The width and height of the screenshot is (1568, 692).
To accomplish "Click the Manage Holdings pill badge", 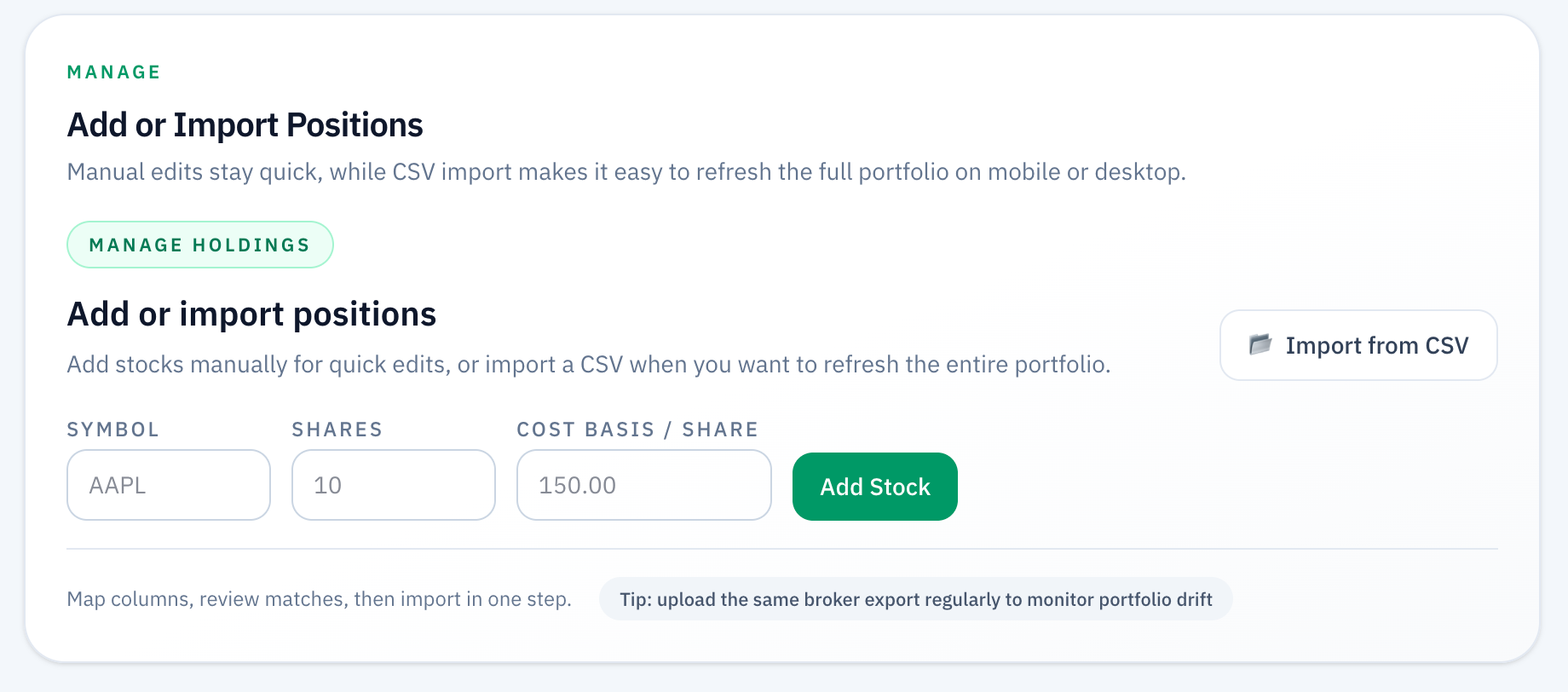I will [199, 245].
